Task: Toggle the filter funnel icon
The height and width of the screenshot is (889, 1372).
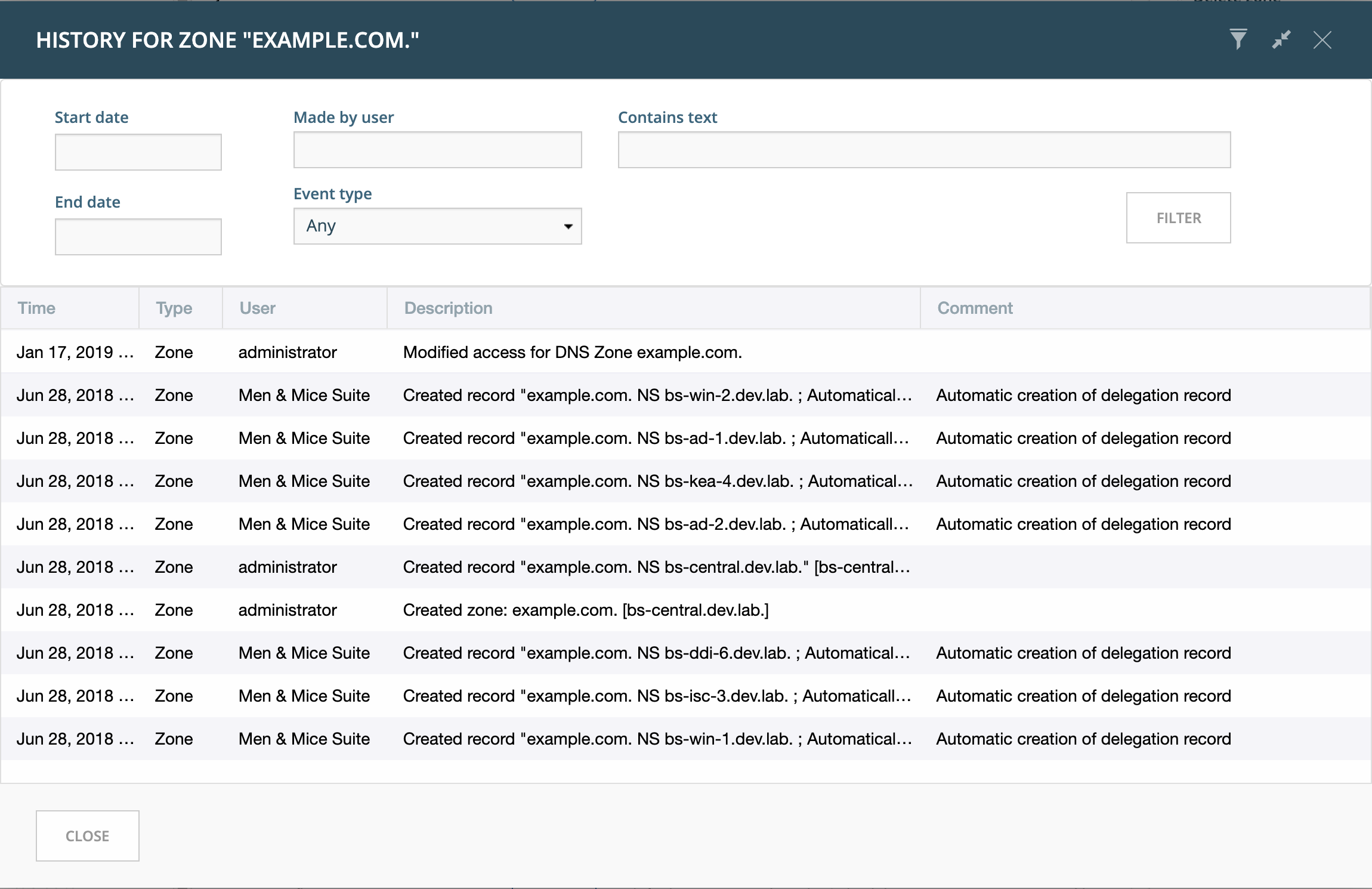Action: click(1238, 40)
